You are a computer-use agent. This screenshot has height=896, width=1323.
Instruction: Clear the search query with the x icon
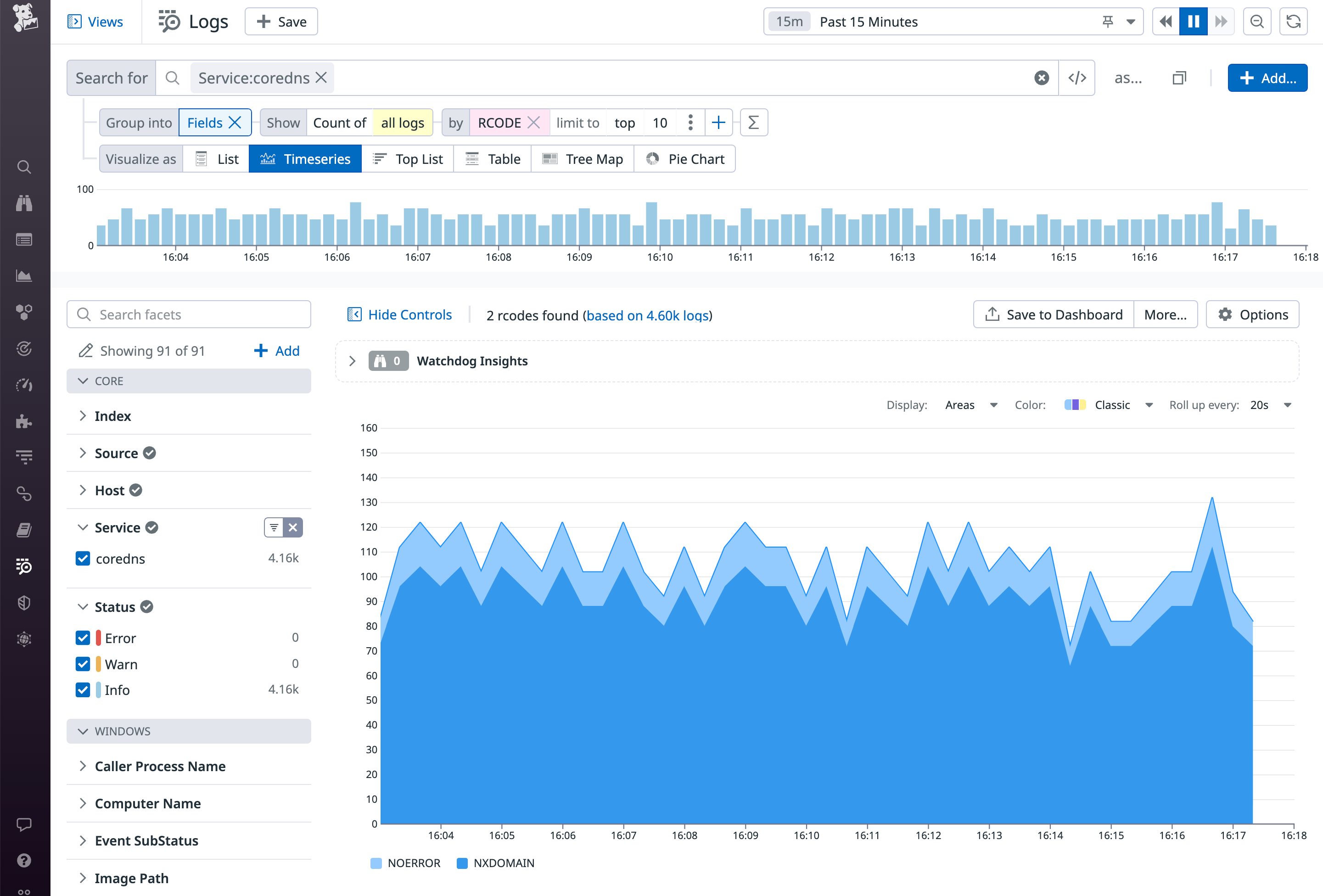(1042, 78)
